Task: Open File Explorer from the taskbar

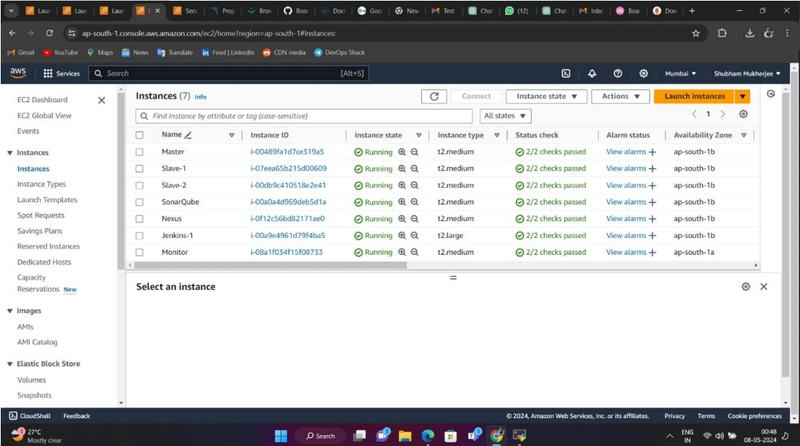Action: point(405,436)
